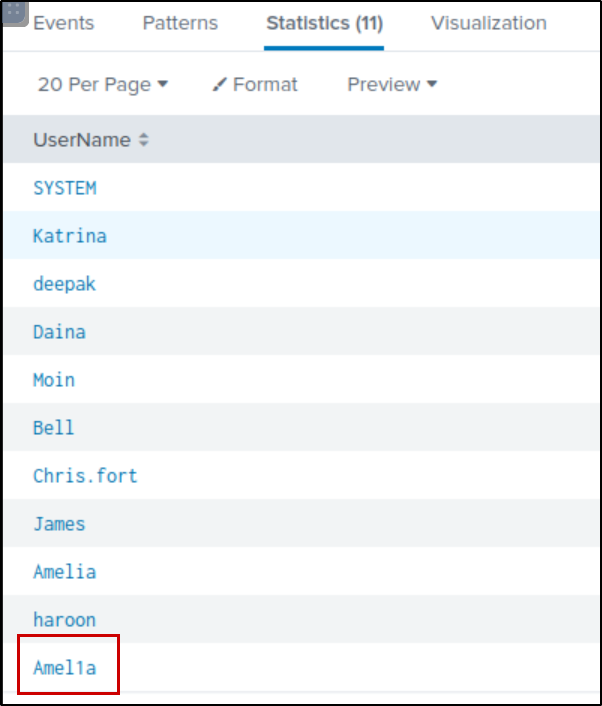Click the Amelia username link
Viewport: 602px width, 706px height.
pyautogui.click(x=65, y=572)
